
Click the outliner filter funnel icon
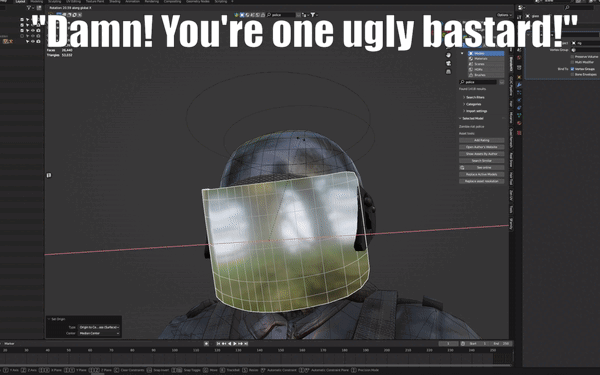tap(29, 8)
